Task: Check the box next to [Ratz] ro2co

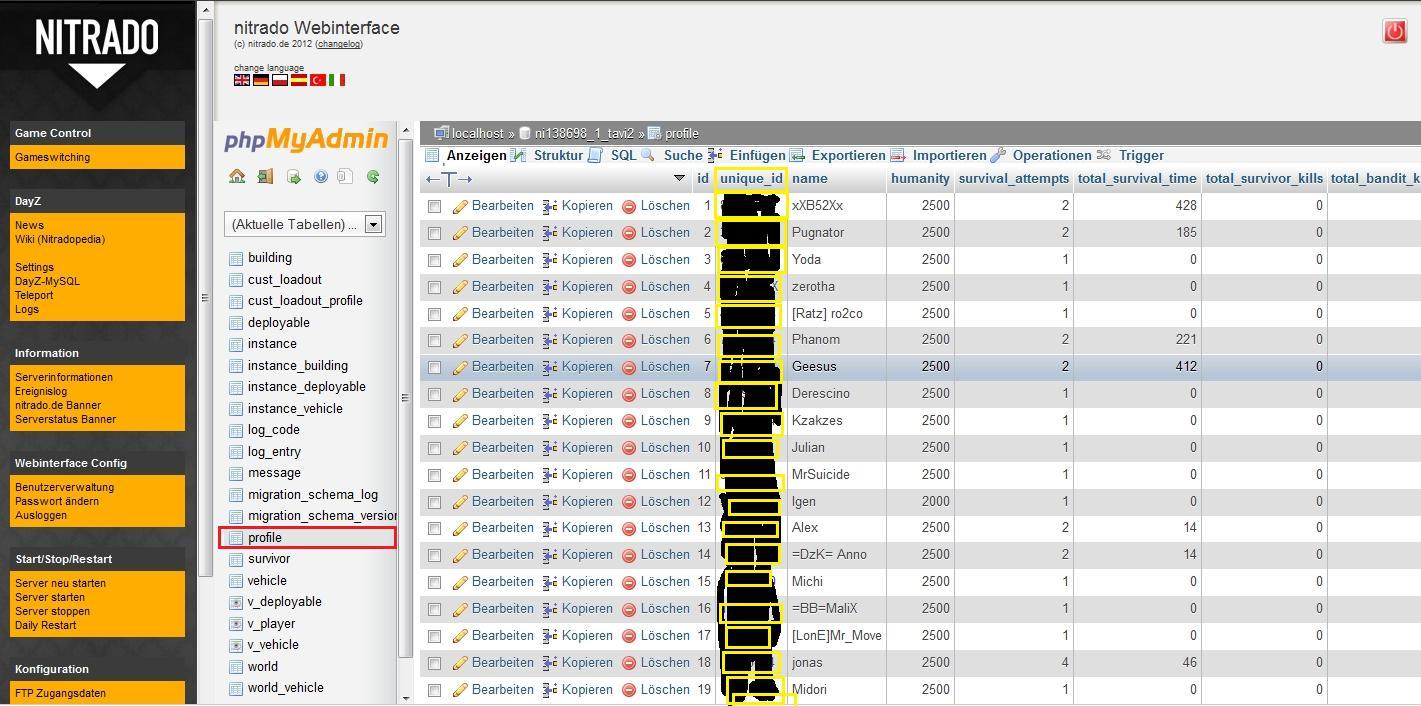Action: (x=434, y=314)
